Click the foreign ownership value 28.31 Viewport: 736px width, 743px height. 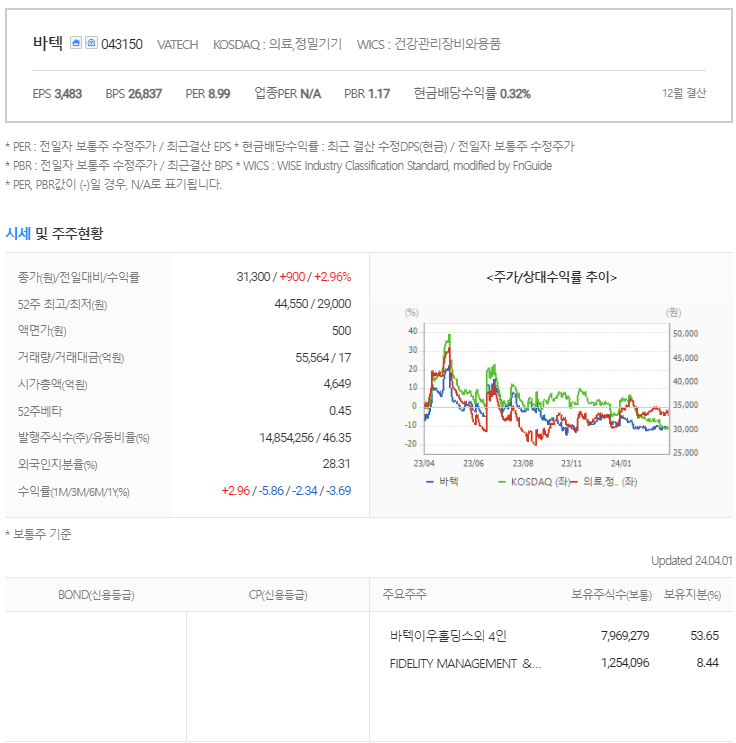[336, 464]
